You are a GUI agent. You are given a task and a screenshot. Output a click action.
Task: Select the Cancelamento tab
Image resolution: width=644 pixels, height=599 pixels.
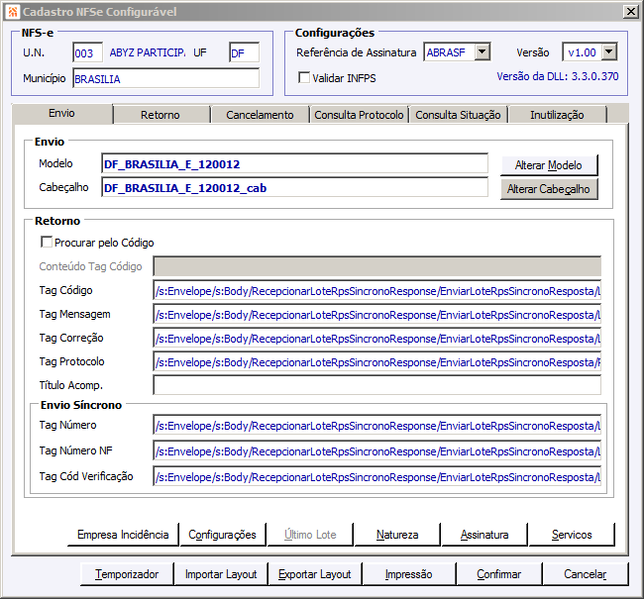pyautogui.click(x=260, y=115)
